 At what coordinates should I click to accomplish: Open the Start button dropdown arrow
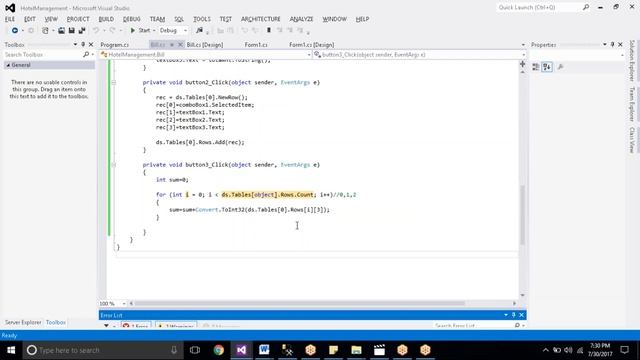click(154, 31)
